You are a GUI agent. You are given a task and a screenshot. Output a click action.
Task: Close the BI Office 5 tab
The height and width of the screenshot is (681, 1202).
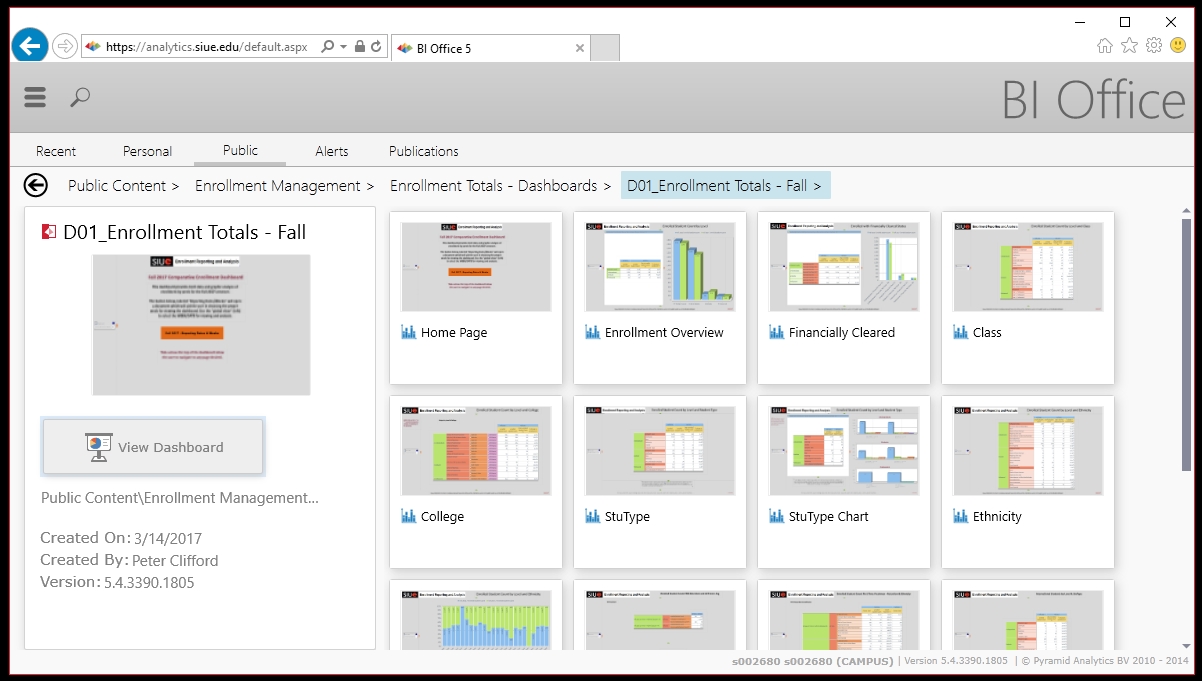click(x=579, y=47)
